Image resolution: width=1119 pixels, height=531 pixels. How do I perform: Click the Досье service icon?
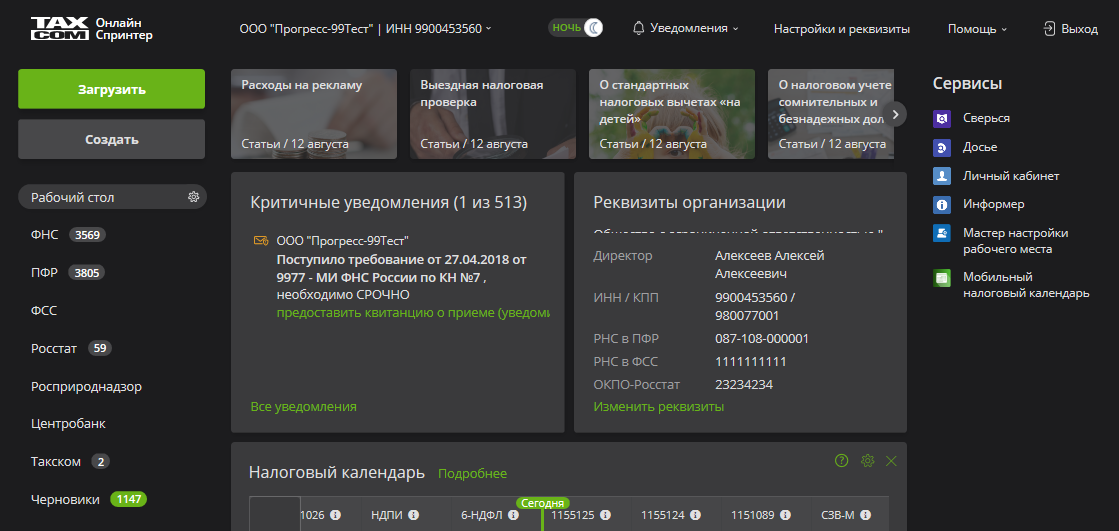[941, 147]
